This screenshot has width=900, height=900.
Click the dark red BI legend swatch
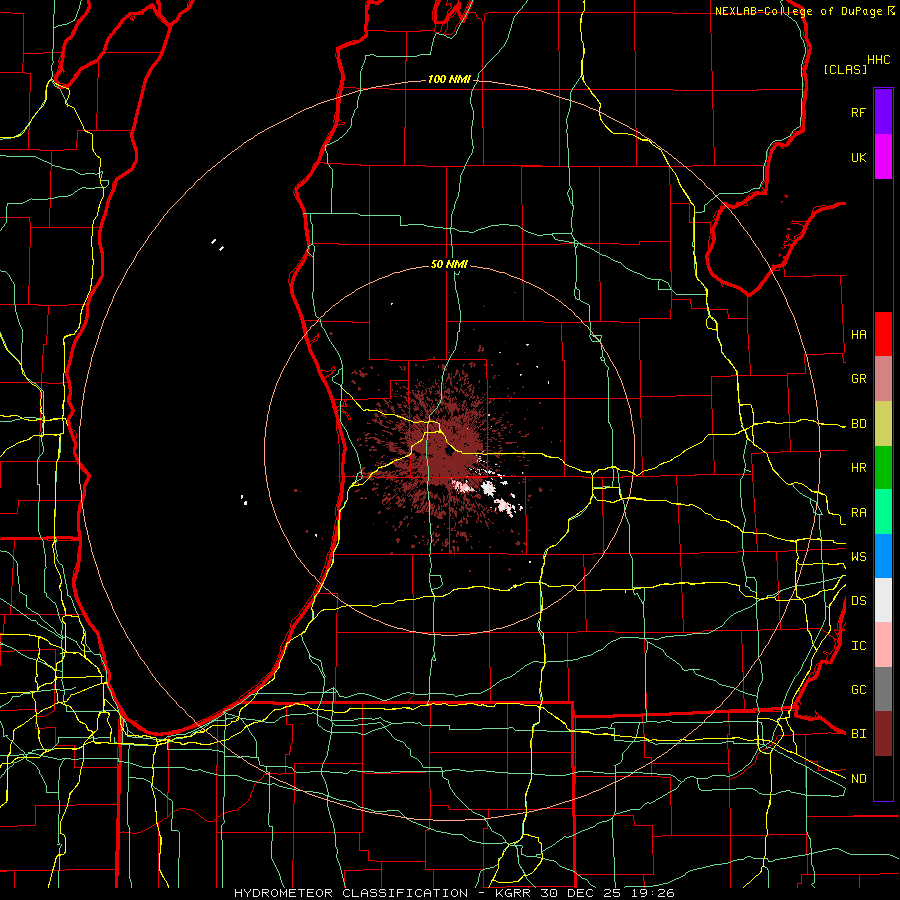point(883,734)
